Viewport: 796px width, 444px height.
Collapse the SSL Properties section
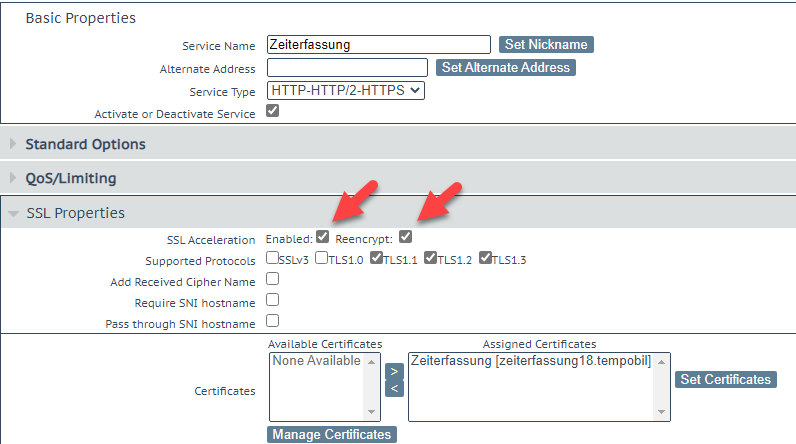coord(75,213)
